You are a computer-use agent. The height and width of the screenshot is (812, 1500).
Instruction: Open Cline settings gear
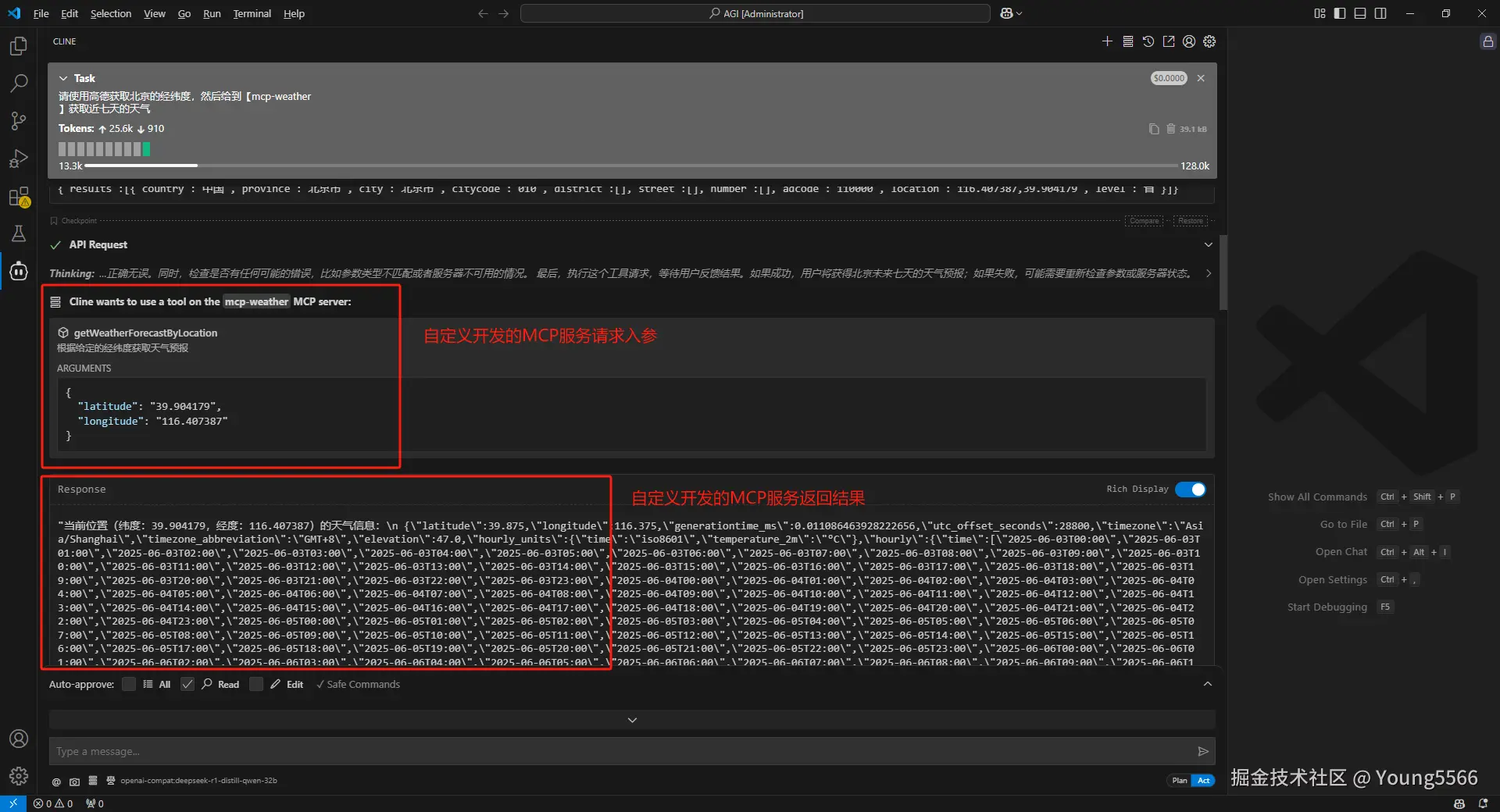click(x=1209, y=41)
